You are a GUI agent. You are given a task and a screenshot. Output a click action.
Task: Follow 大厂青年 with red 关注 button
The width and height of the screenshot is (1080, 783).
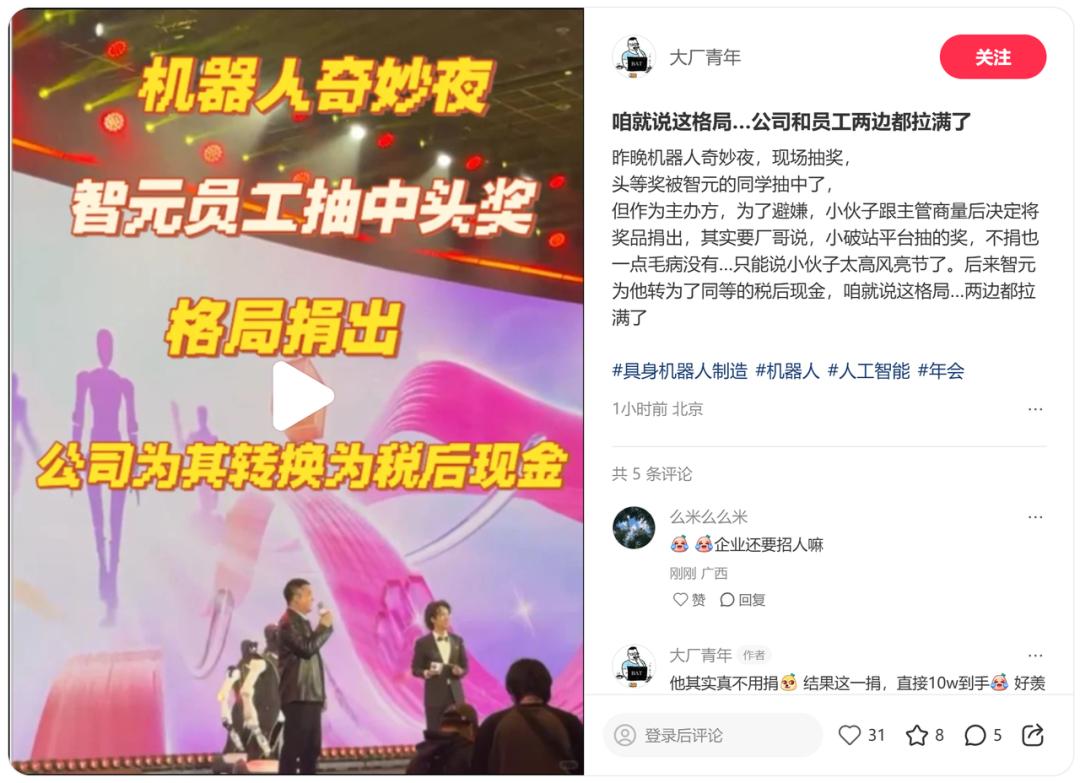[x=993, y=57]
